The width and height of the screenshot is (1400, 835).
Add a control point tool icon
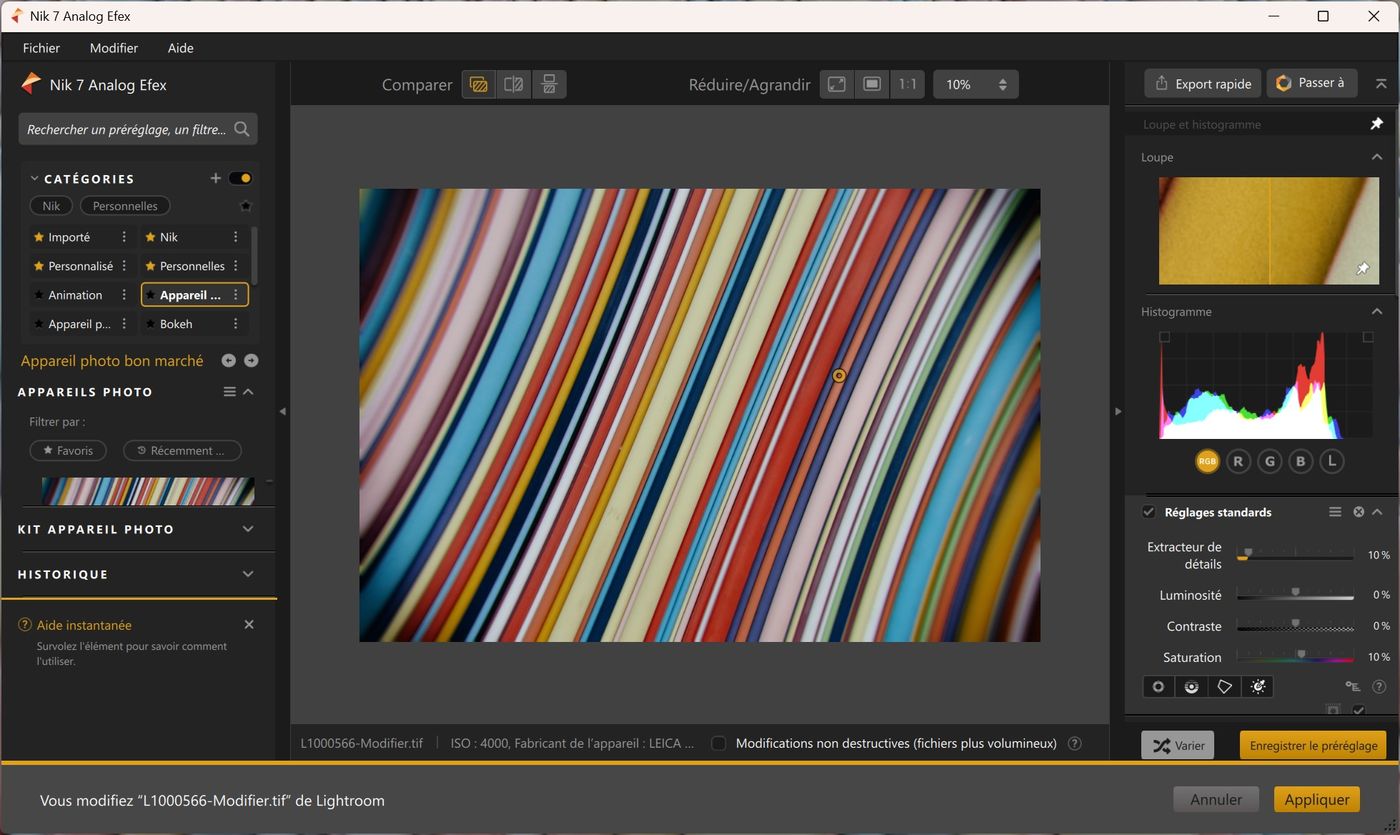[x=1158, y=687]
